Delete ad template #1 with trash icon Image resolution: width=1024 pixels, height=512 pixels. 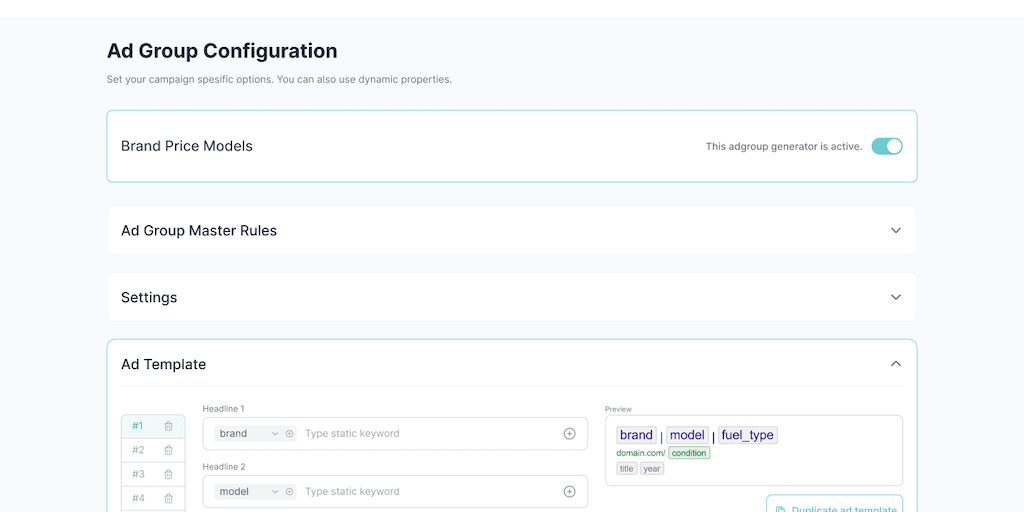point(168,426)
